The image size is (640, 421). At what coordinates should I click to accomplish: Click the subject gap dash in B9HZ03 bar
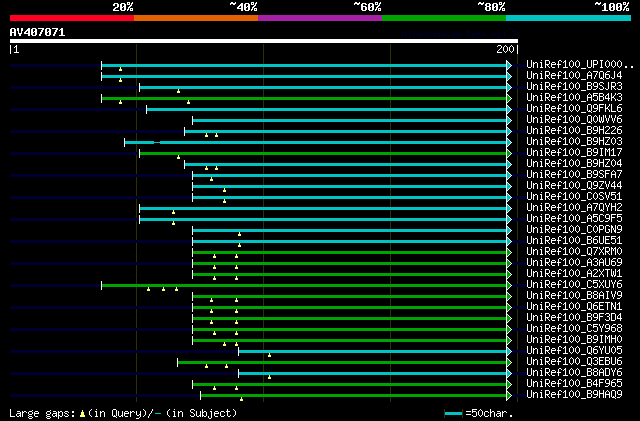[x=157, y=143]
